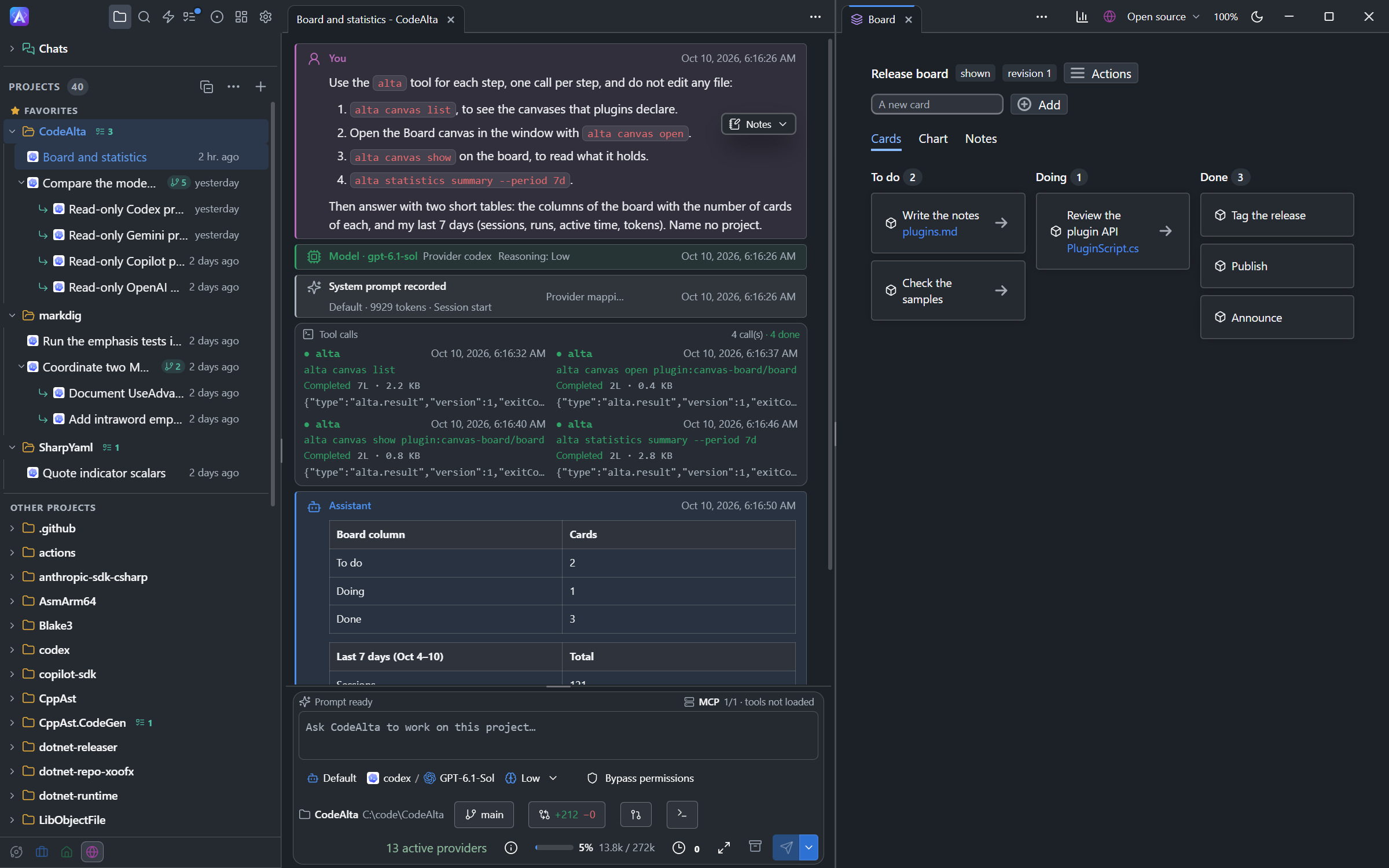Add a new project with the plus icon

(x=260, y=87)
